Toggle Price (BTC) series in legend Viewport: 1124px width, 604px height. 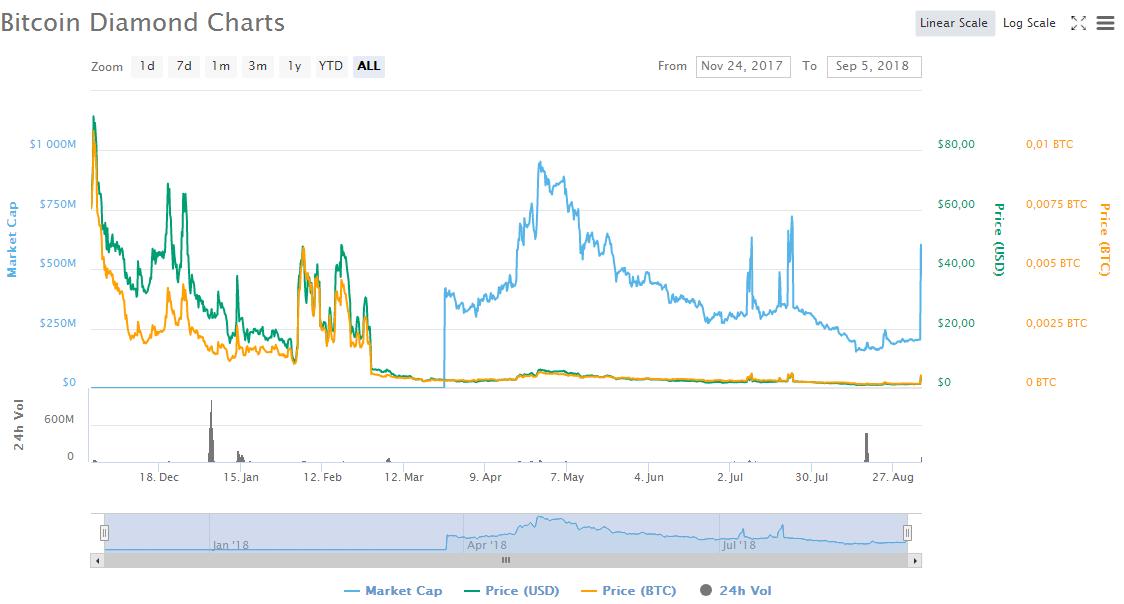coord(629,590)
